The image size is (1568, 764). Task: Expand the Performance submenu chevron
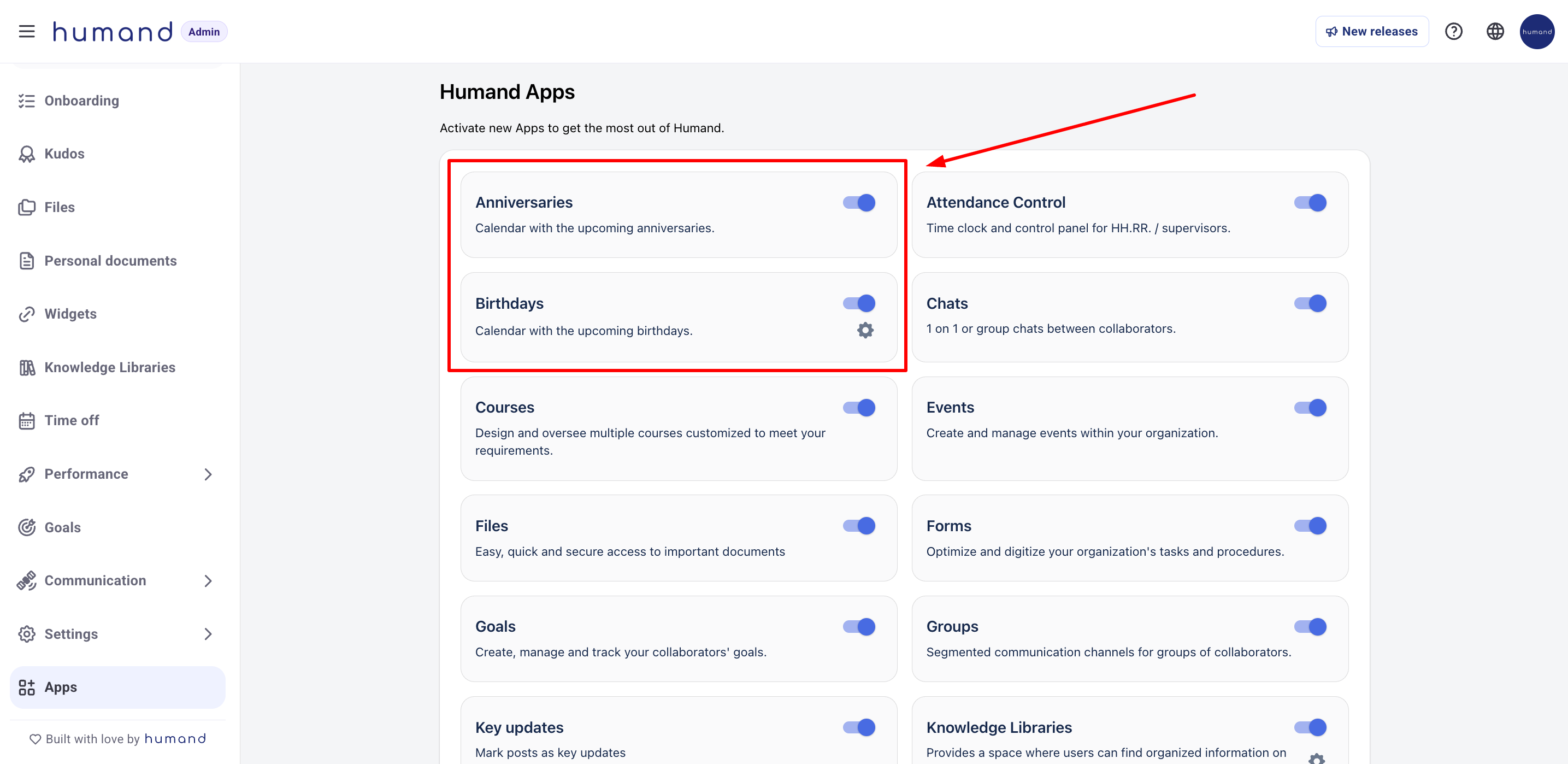(208, 474)
